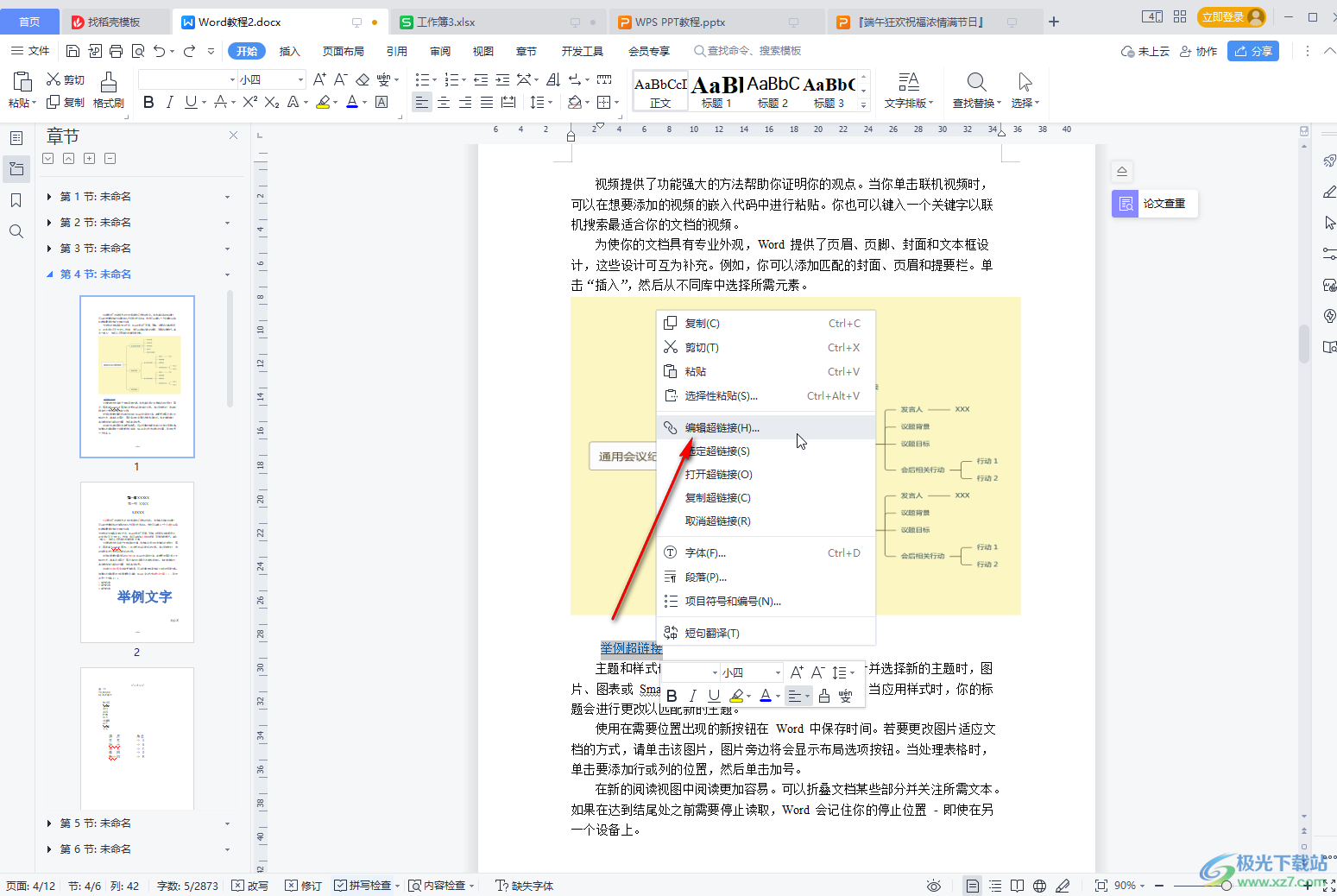Clear formatting with the eraser icon
This screenshot has width=1337, height=896.
point(363,79)
